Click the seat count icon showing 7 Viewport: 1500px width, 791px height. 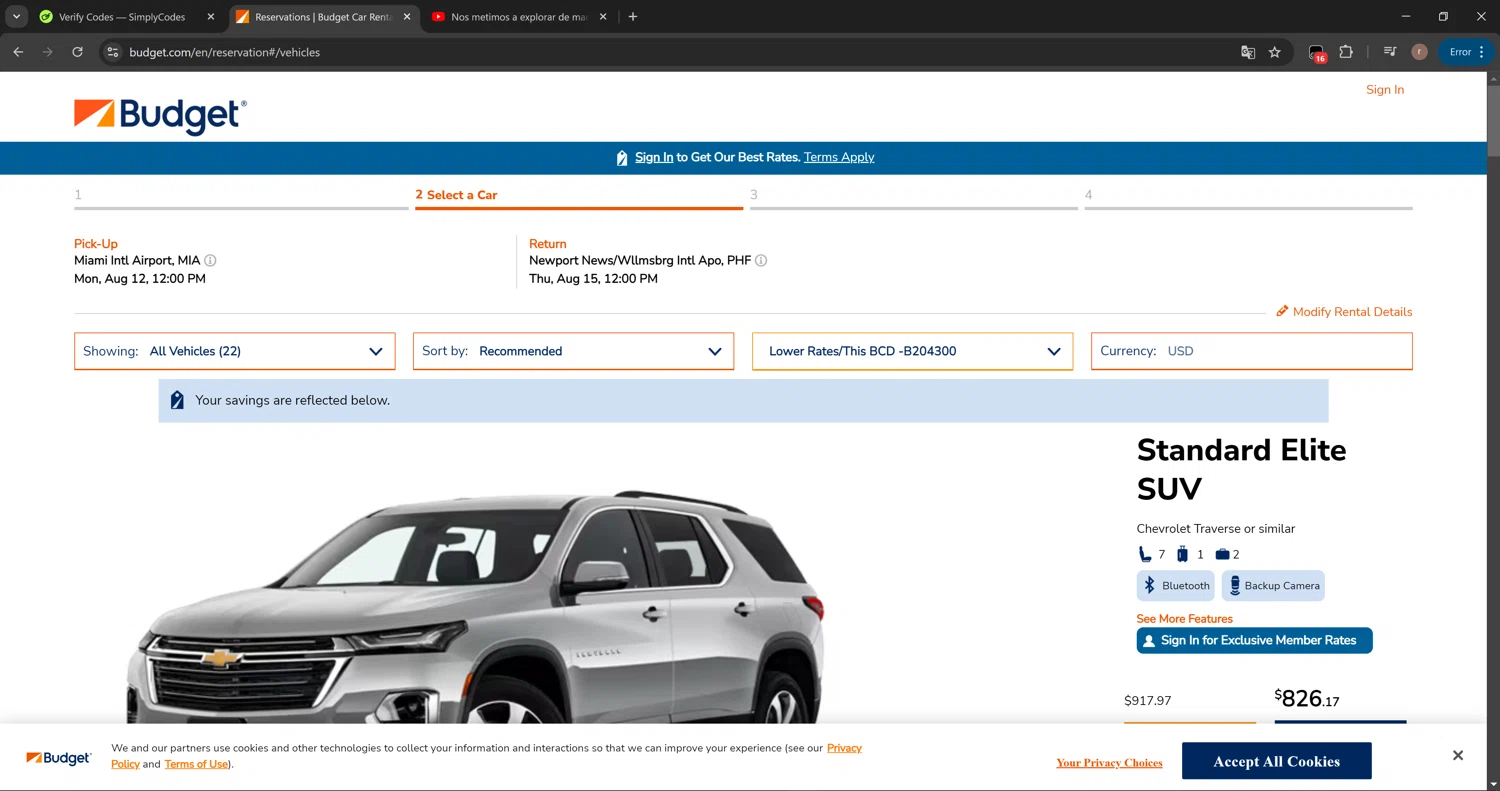point(1145,554)
